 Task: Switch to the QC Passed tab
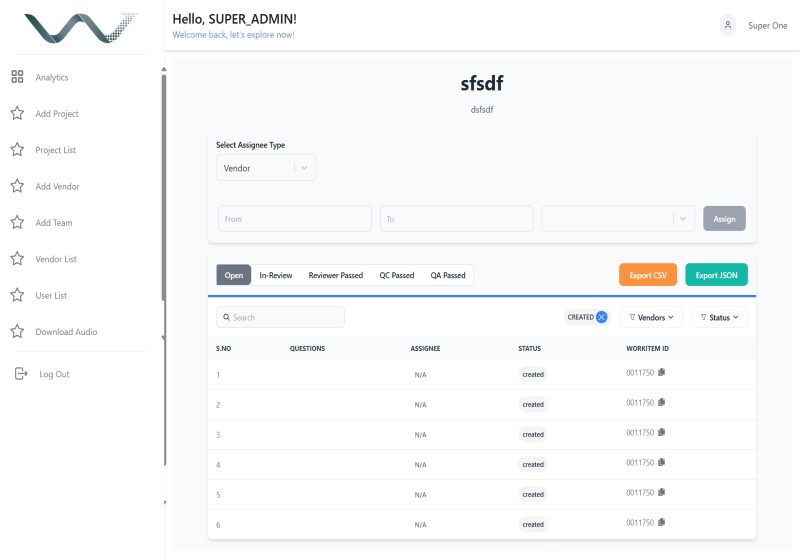click(396, 275)
